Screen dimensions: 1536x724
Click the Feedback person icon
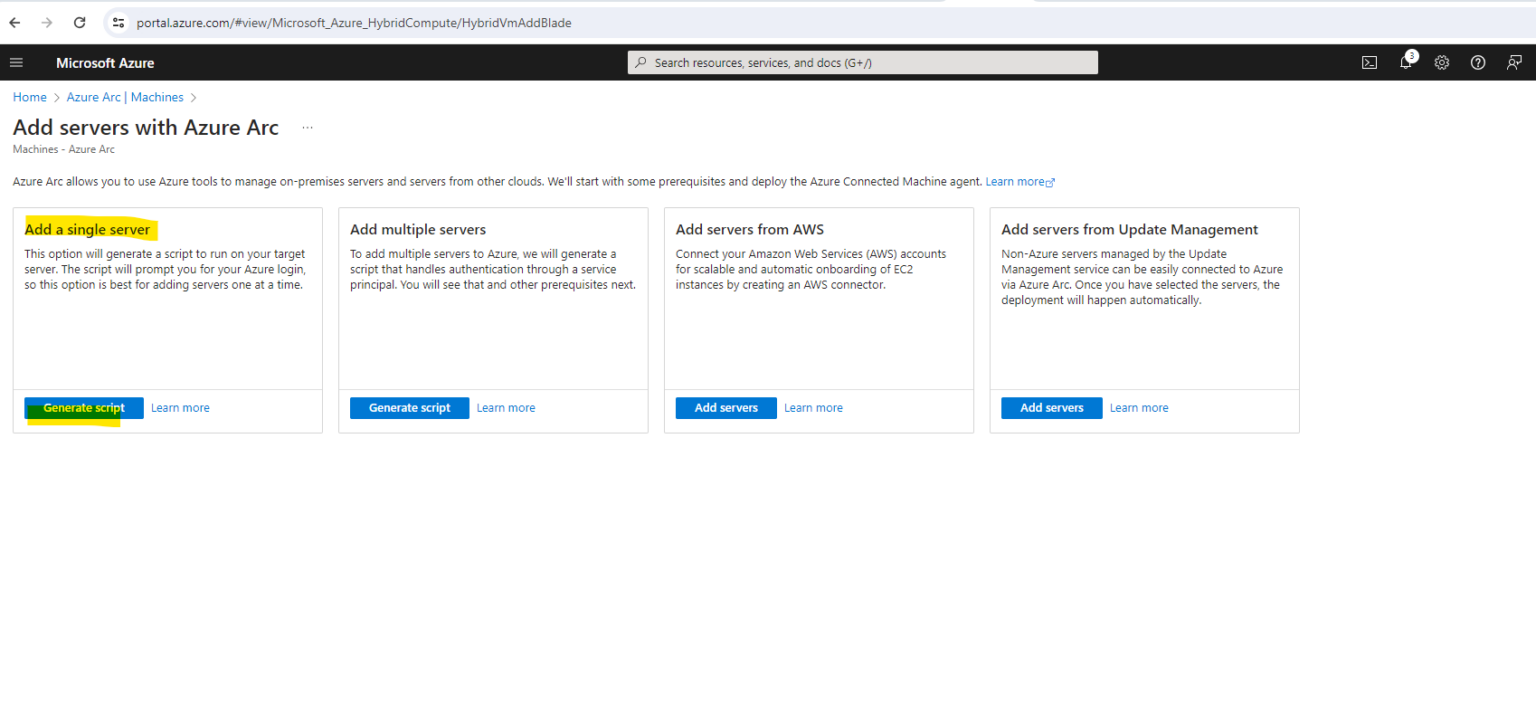click(1514, 63)
